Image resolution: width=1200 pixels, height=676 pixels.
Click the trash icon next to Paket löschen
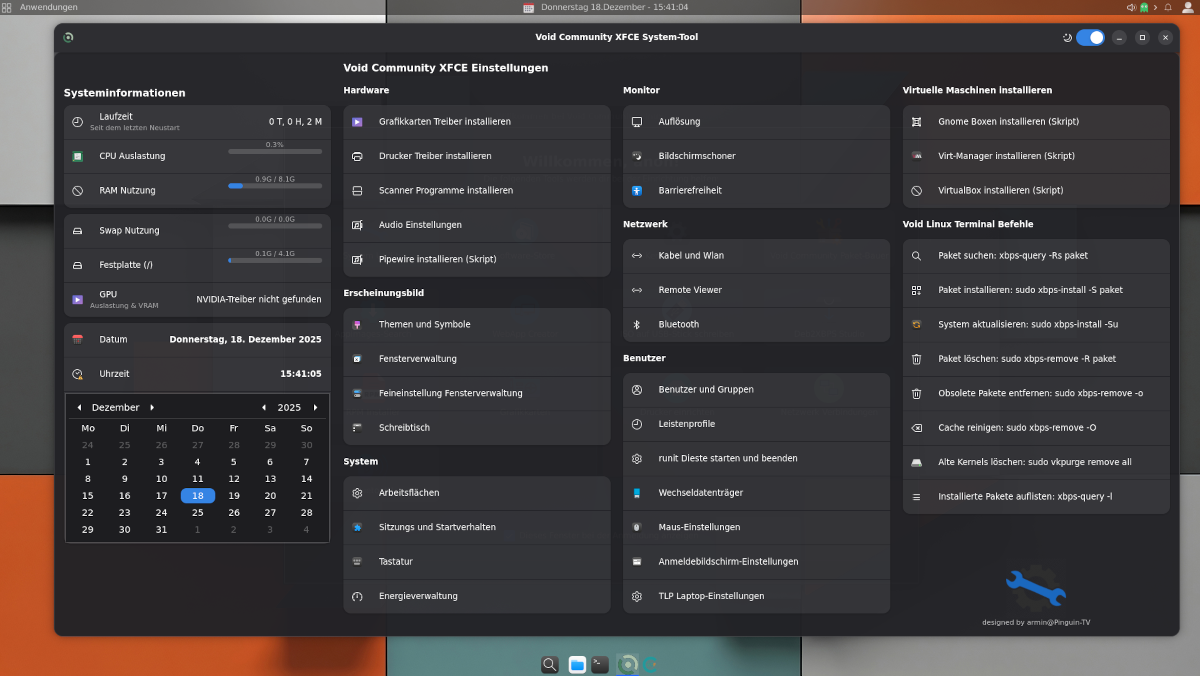click(916, 359)
